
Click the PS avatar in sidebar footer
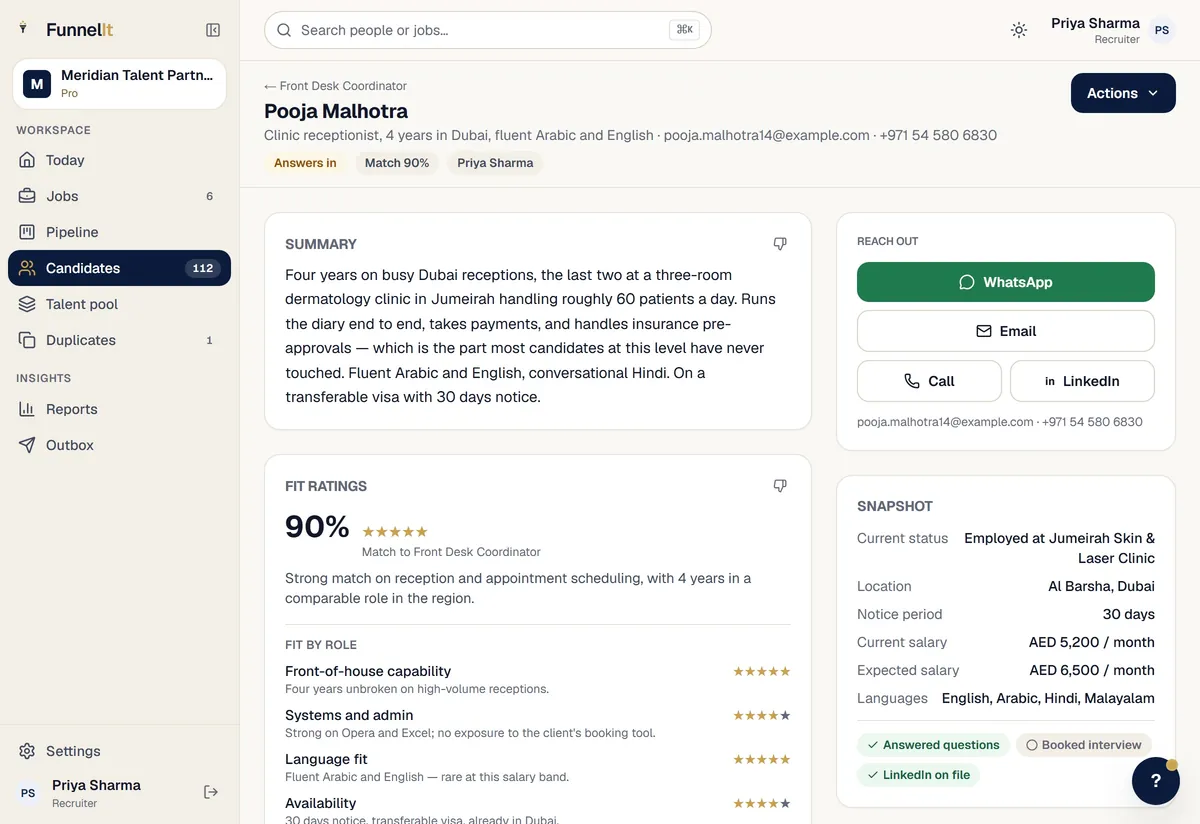click(x=28, y=793)
